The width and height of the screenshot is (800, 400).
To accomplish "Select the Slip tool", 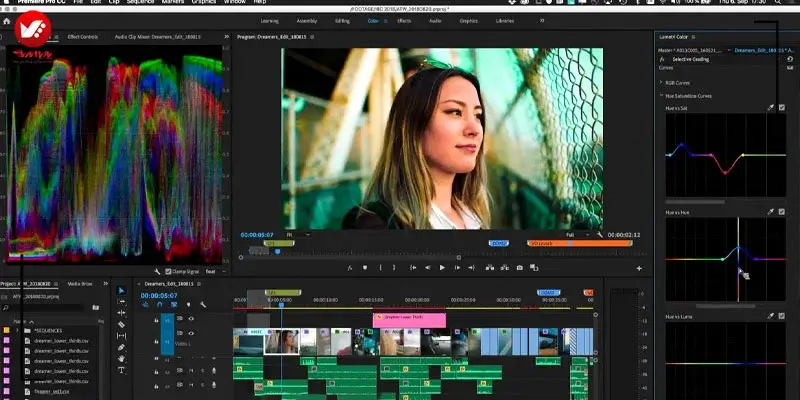I will (121, 336).
